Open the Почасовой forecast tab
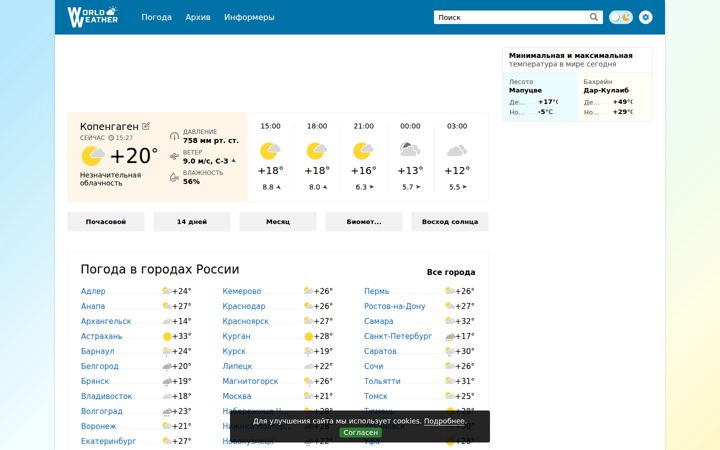 tap(106, 222)
